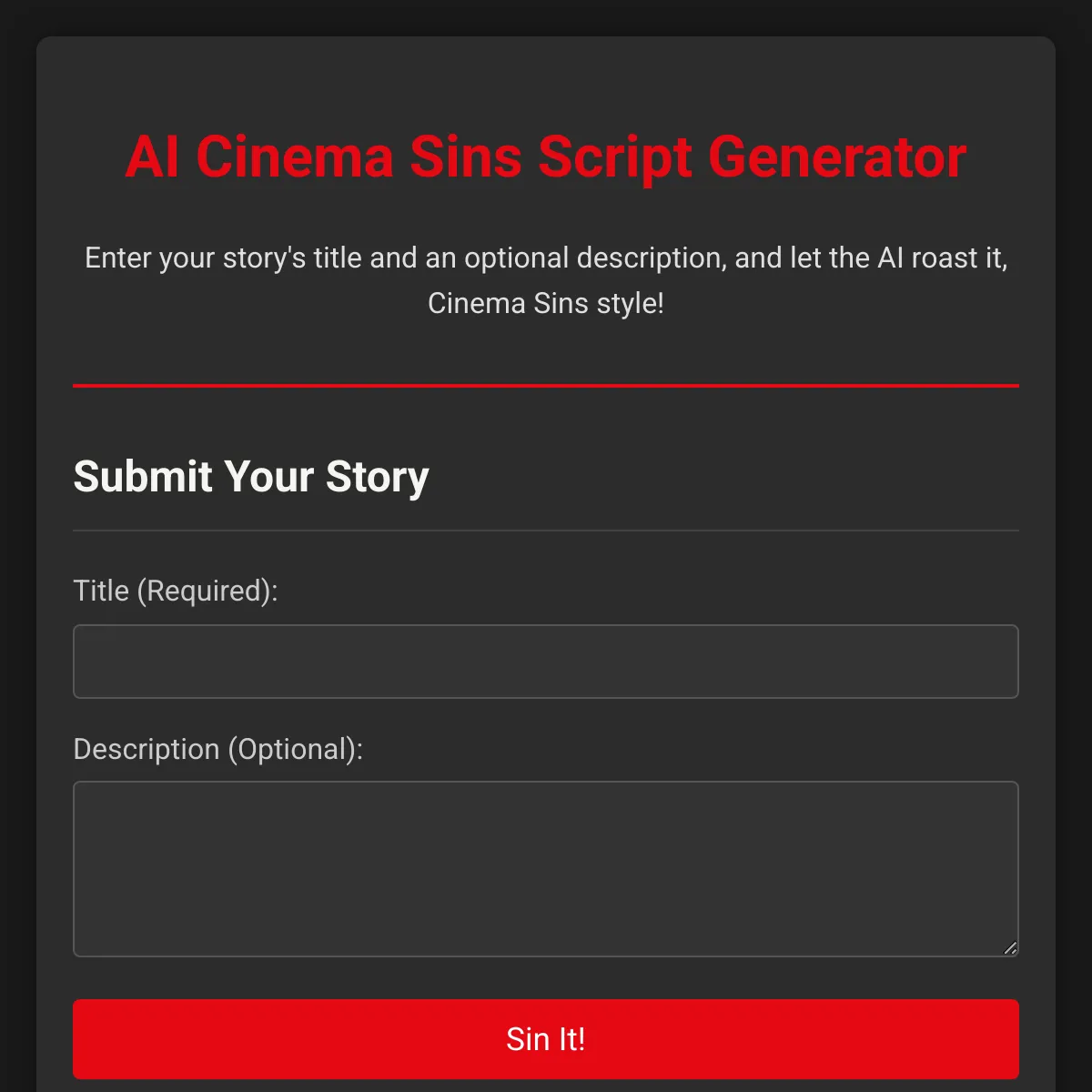Click the Title (Required) label
The image size is (1092, 1092).
[176, 591]
